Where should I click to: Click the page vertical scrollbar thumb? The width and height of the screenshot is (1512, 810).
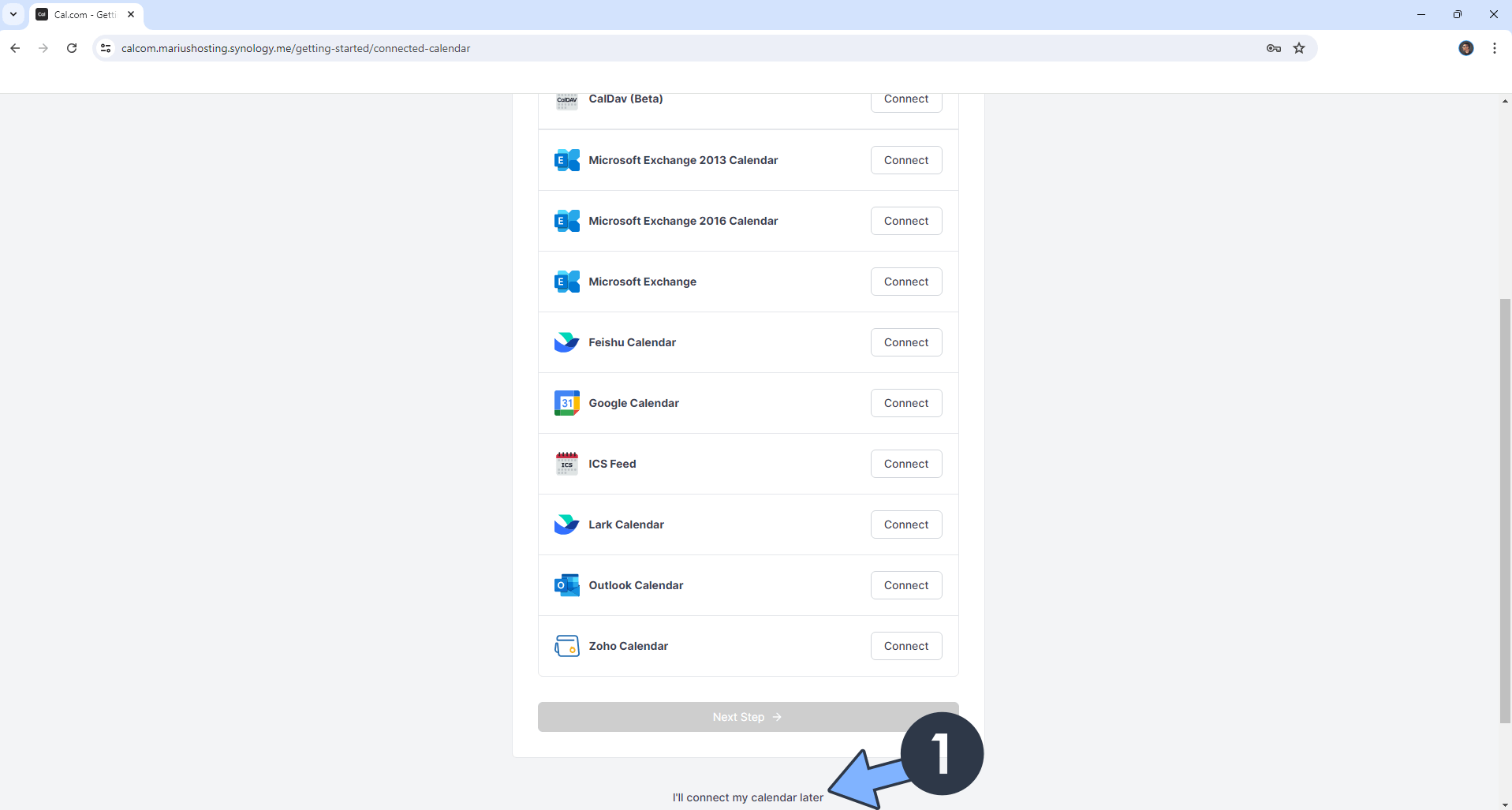[x=1505, y=510]
